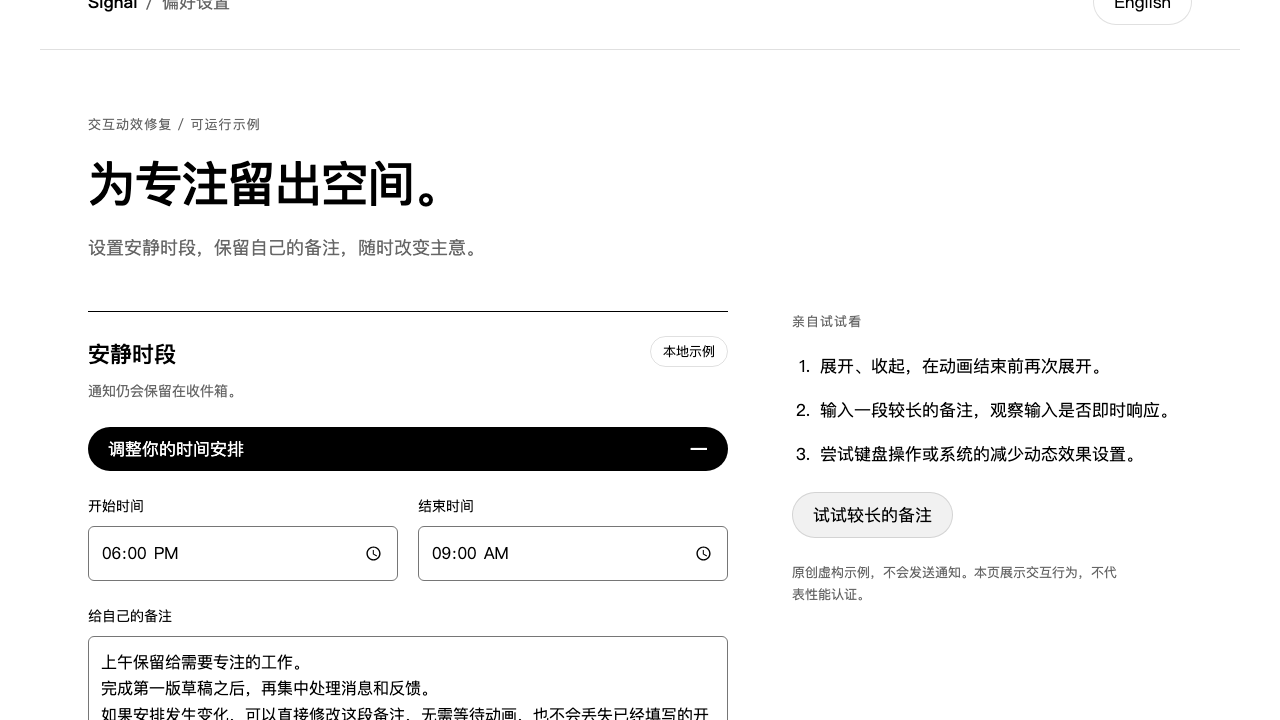Click the 交互动效修复 / 可运行示例 label
Image resolution: width=1280 pixels, height=720 pixels.
click(174, 124)
